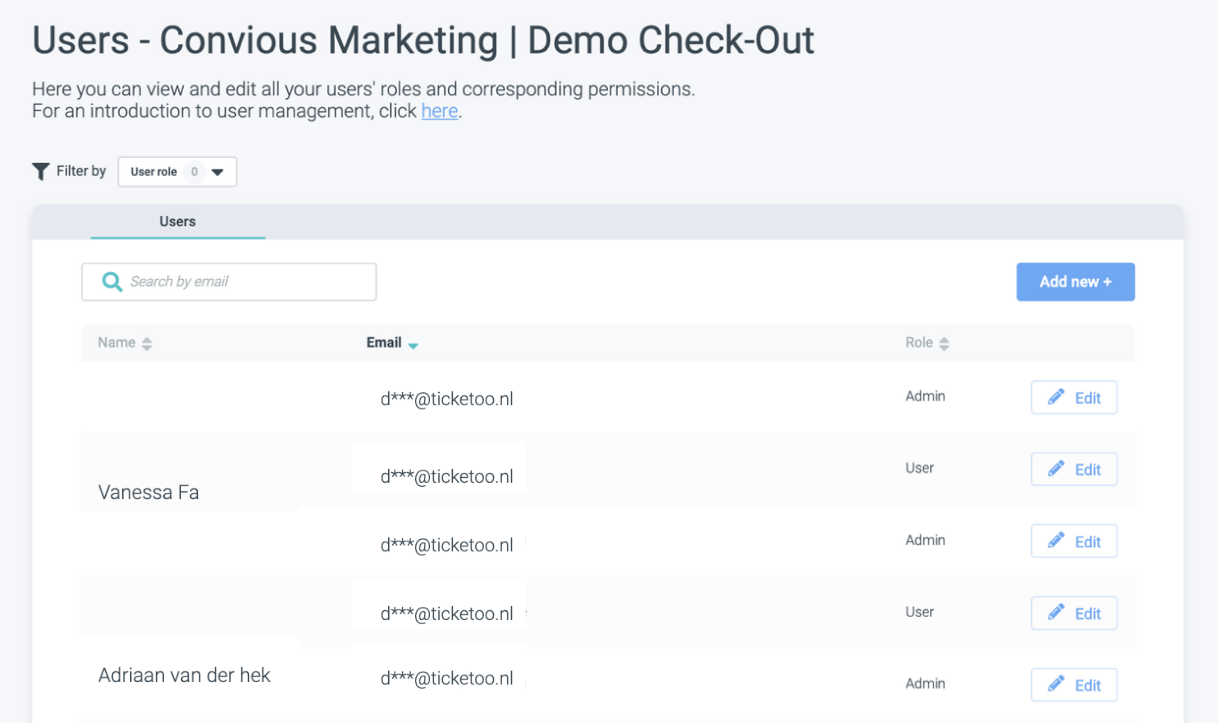
Task: Click pencil icon for Adriaan van der hek
Action: [1056, 685]
